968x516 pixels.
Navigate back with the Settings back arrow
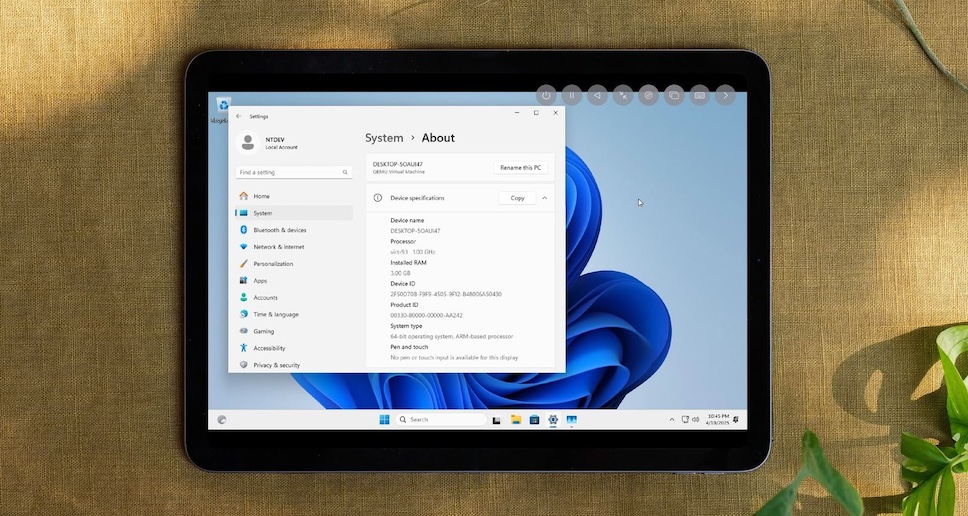pyautogui.click(x=238, y=116)
